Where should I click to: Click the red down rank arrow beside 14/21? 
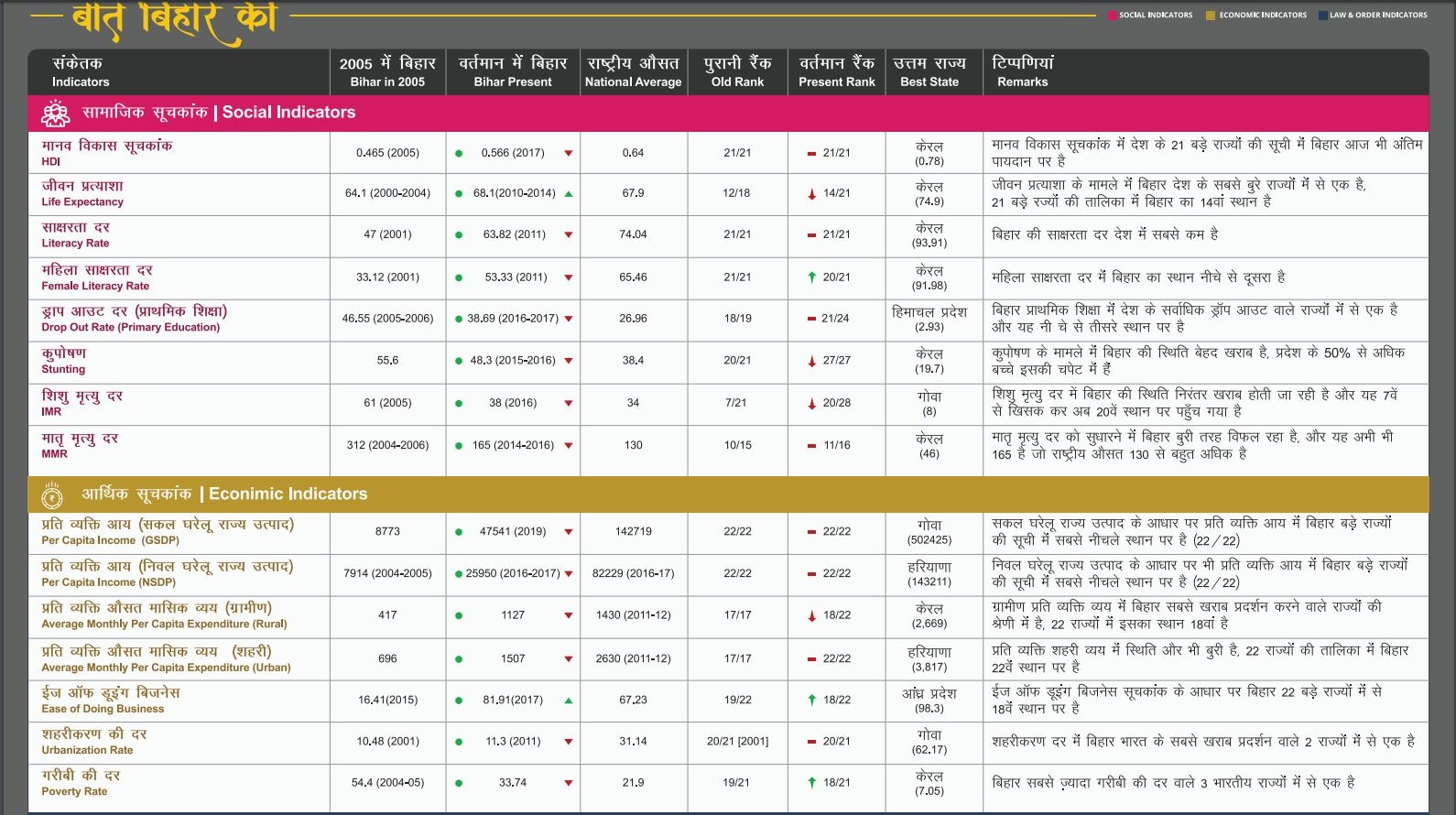811,194
